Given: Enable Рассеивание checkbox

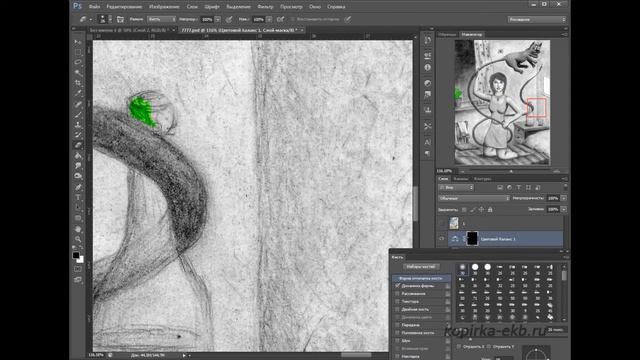Looking at the screenshot, I should [x=398, y=294].
